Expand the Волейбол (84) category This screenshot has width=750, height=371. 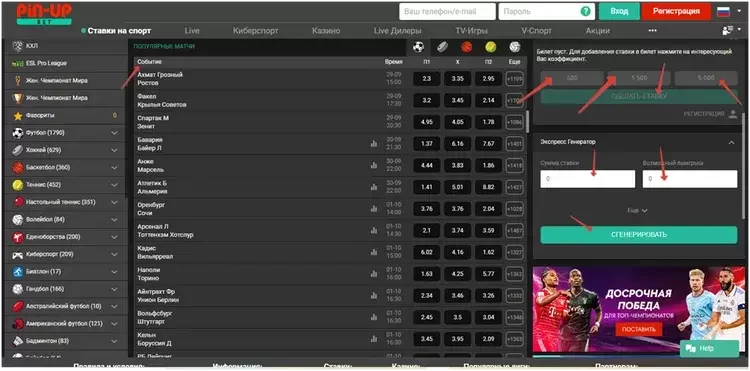[114, 220]
